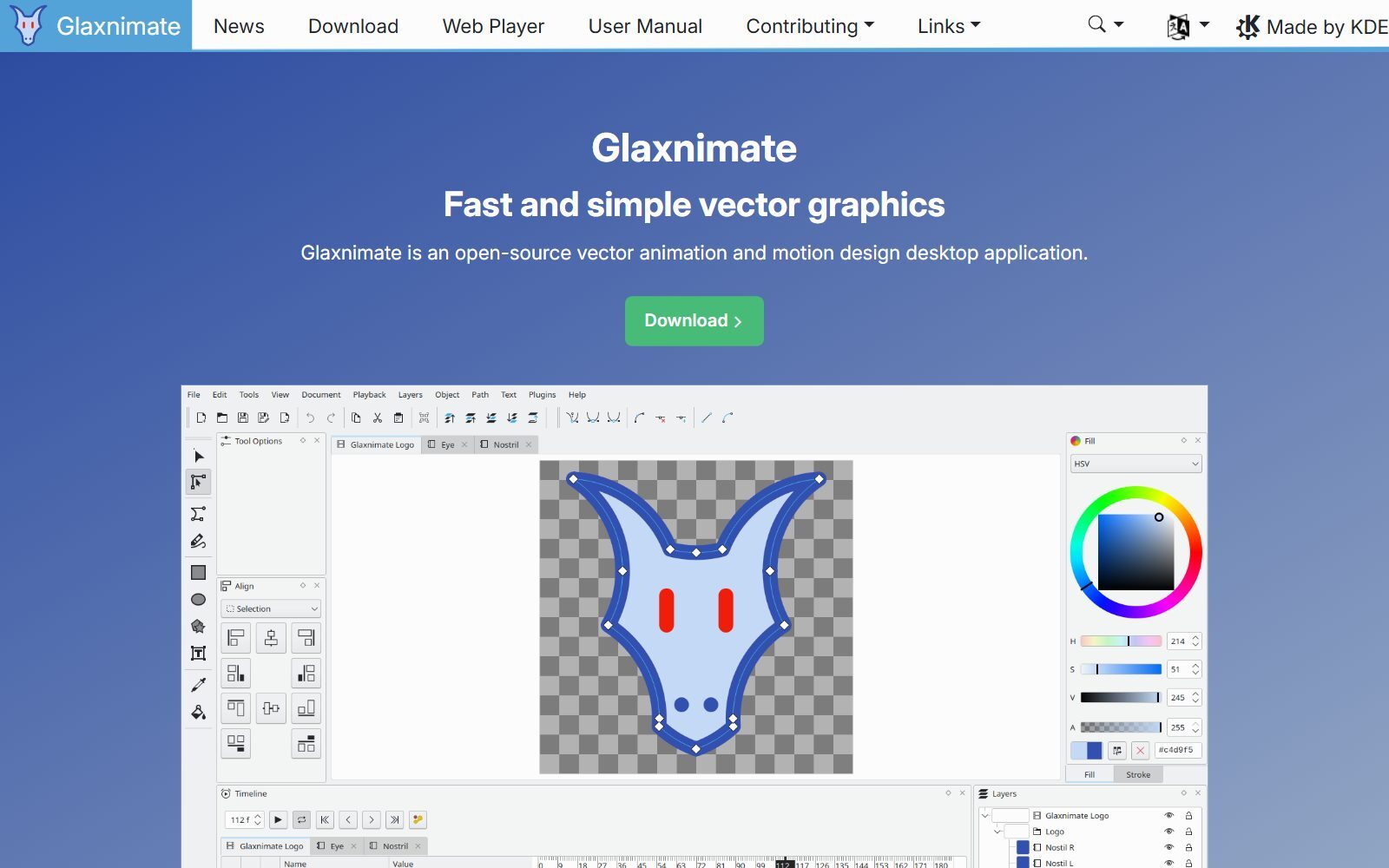The image size is (1389, 868).
Task: Toggle visibility eye of Glaxnimate Logo layer
Action: pyautogui.click(x=1168, y=816)
